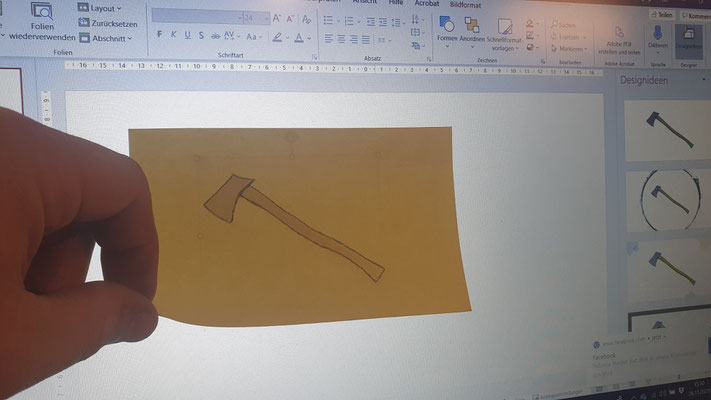Choose the first axe design idea

click(667, 130)
